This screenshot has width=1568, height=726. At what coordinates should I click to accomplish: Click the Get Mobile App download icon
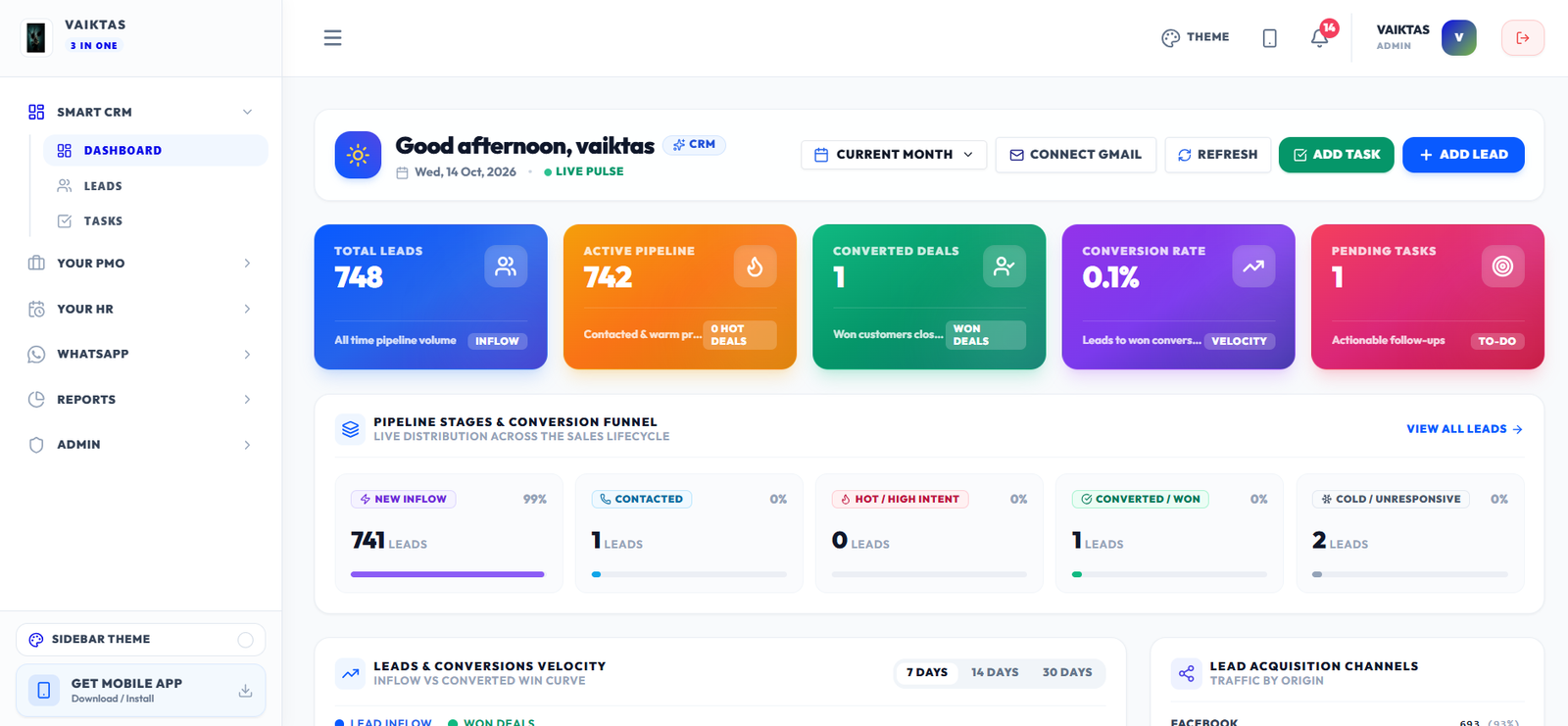click(245, 691)
